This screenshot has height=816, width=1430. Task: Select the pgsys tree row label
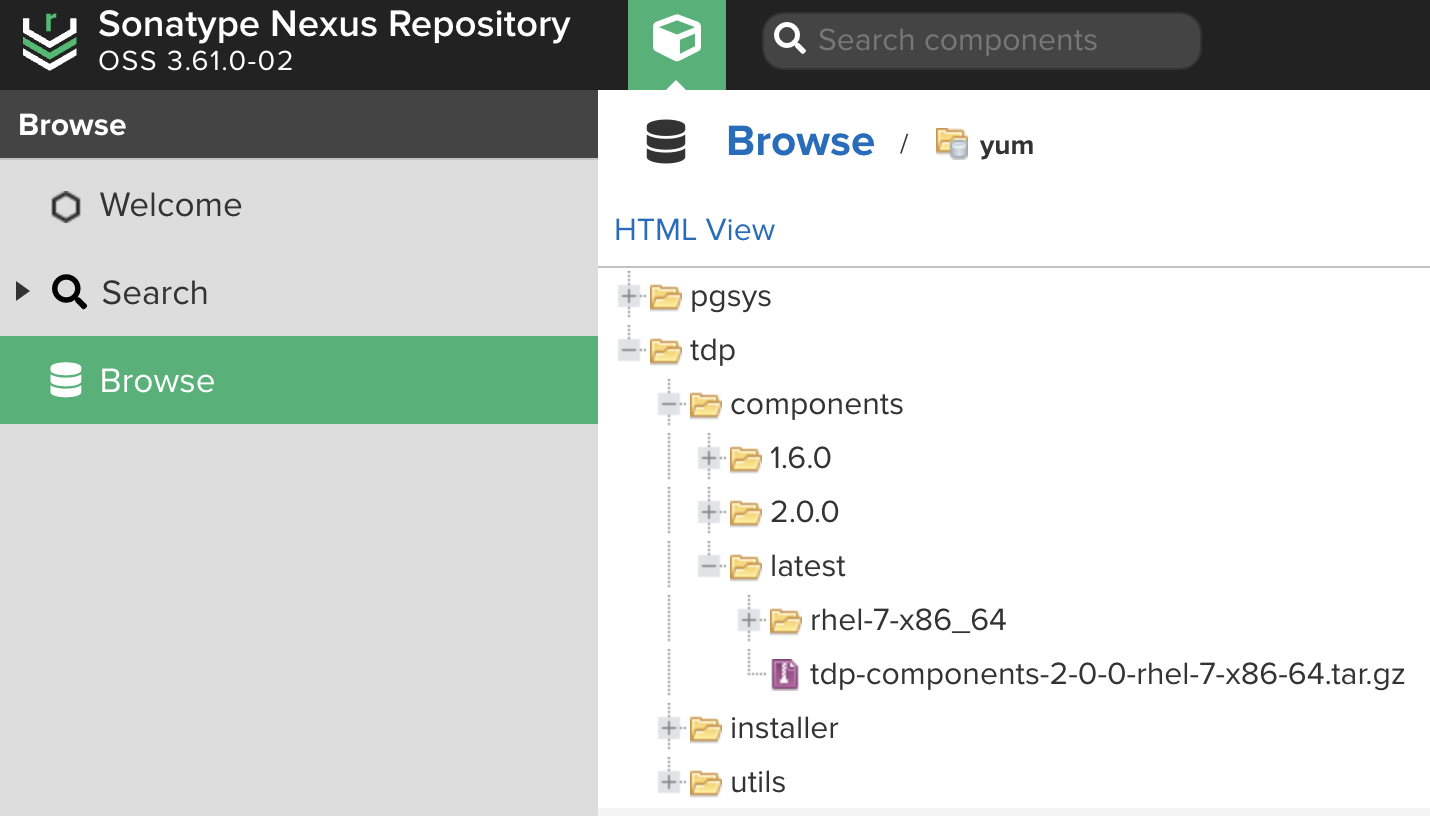731,298
